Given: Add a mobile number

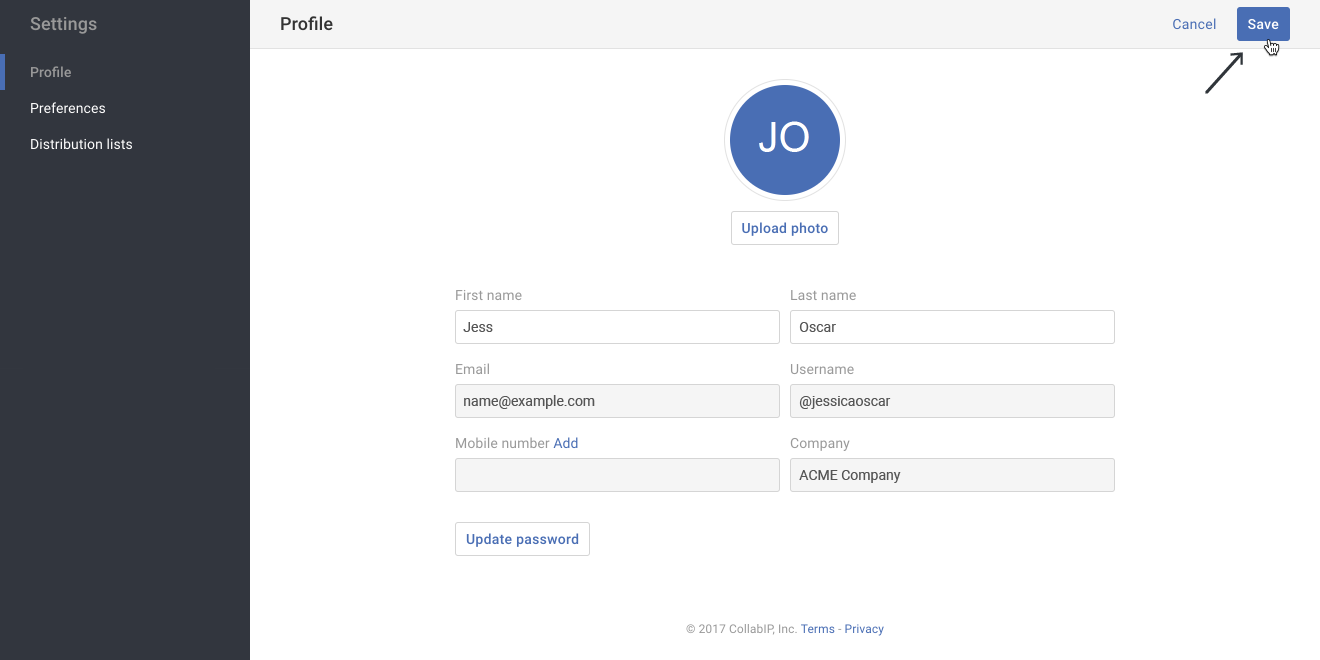Looking at the screenshot, I should [x=566, y=442].
